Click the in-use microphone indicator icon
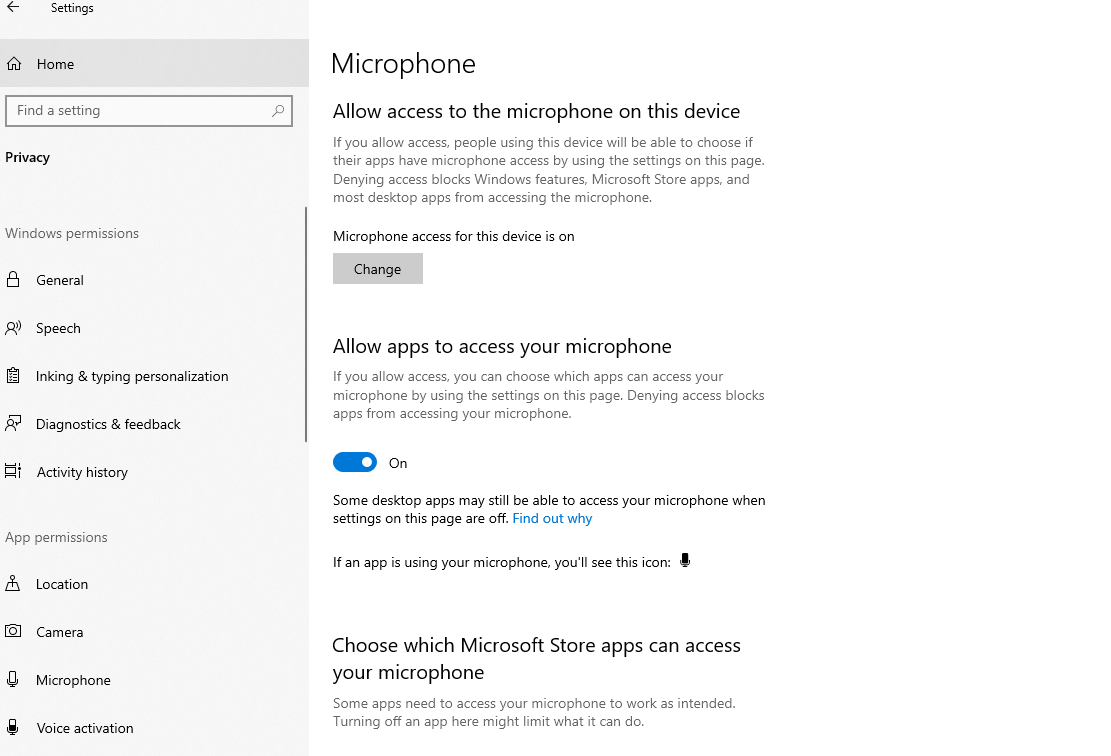Screen dimensions: 1111x756 point(685,559)
